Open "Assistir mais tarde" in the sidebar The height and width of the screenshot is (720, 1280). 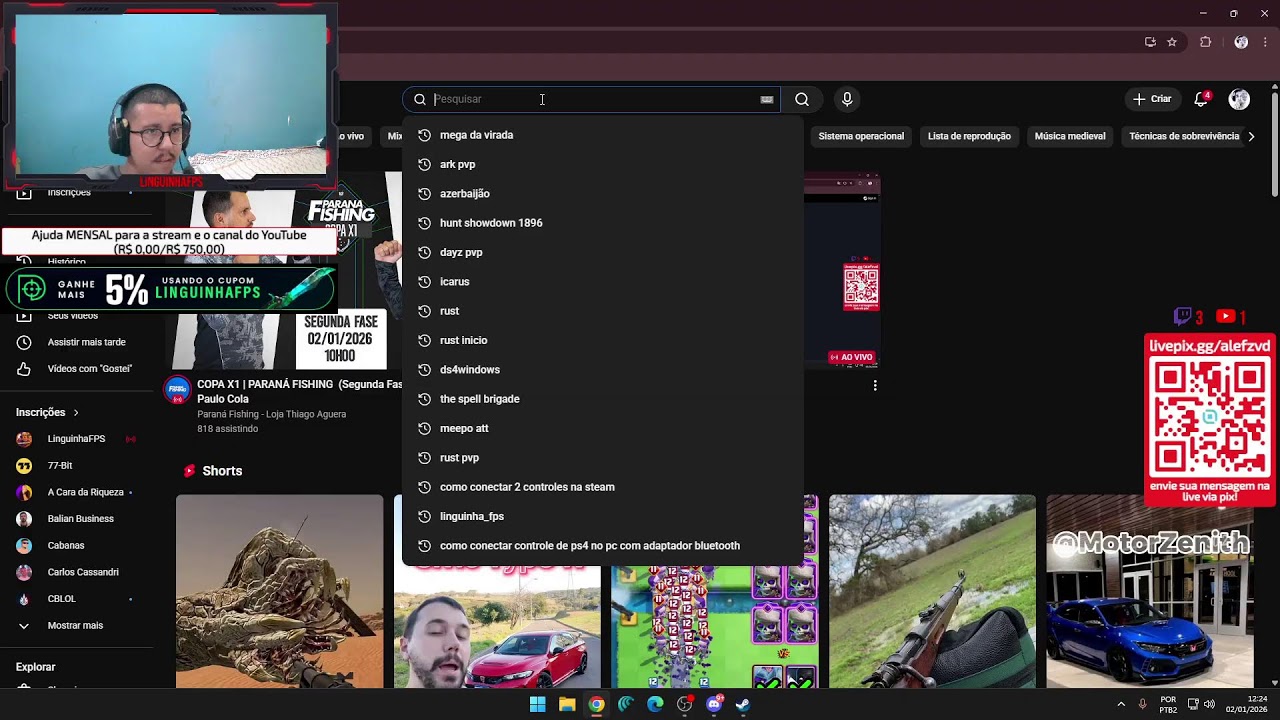coord(87,342)
